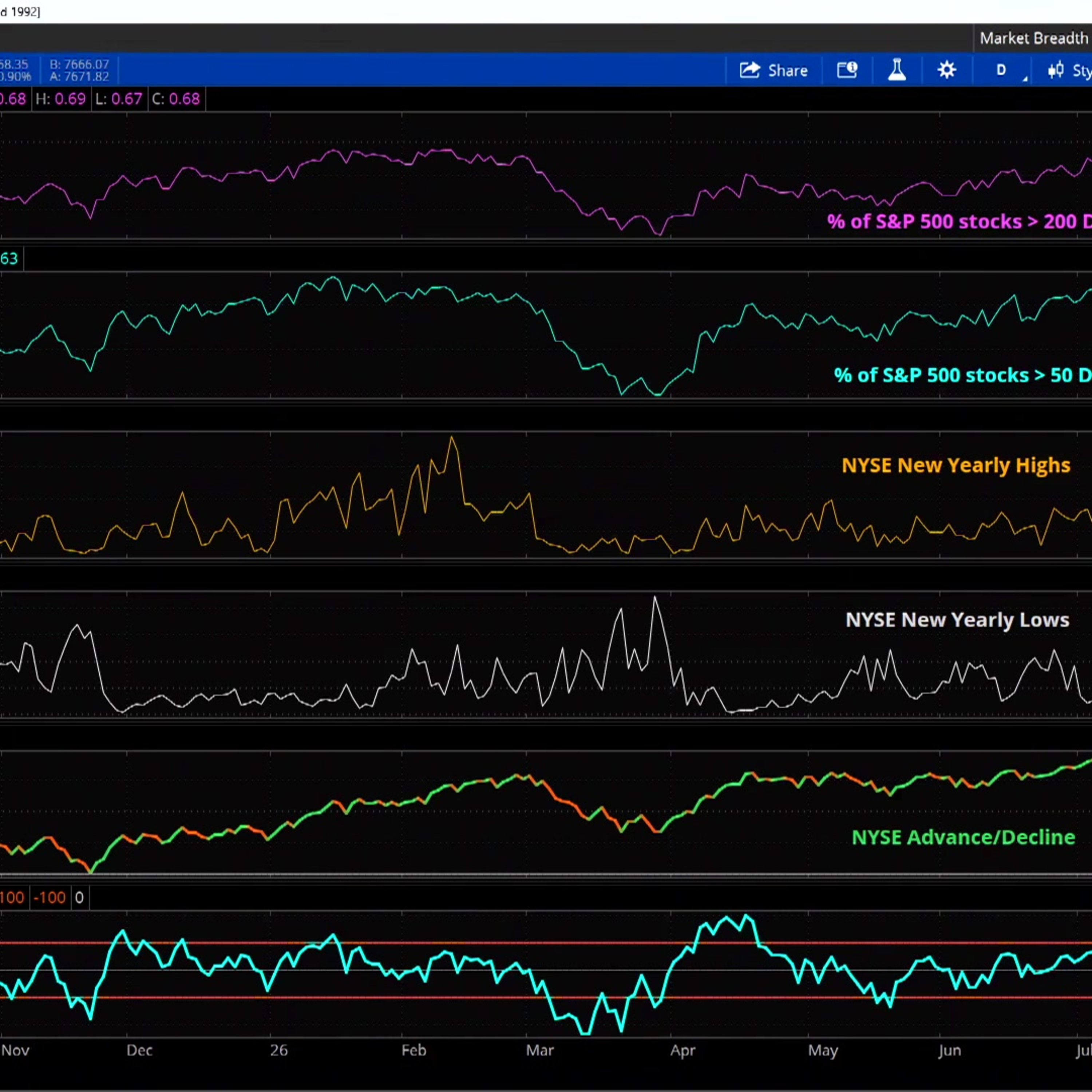
Task: Click the 'NYSE New Yearly Highs' label
Action: [956, 465]
